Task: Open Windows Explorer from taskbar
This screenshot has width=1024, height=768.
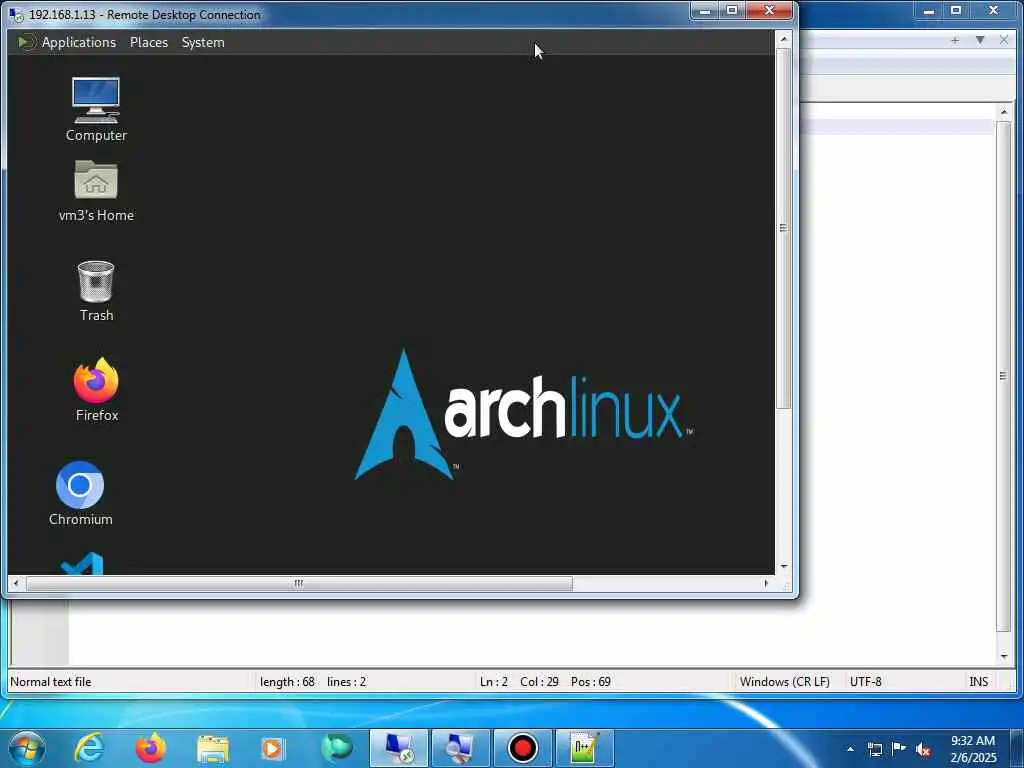Action: tap(212, 748)
